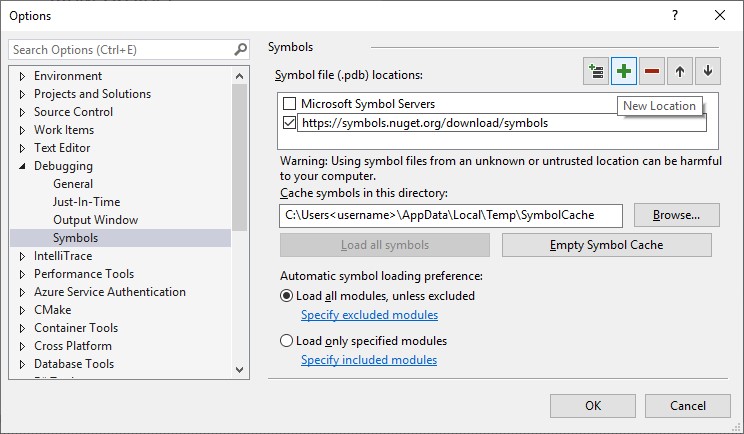The height and width of the screenshot is (434, 744).
Task: Move symbol location up with arrow icon
Action: coord(679,71)
